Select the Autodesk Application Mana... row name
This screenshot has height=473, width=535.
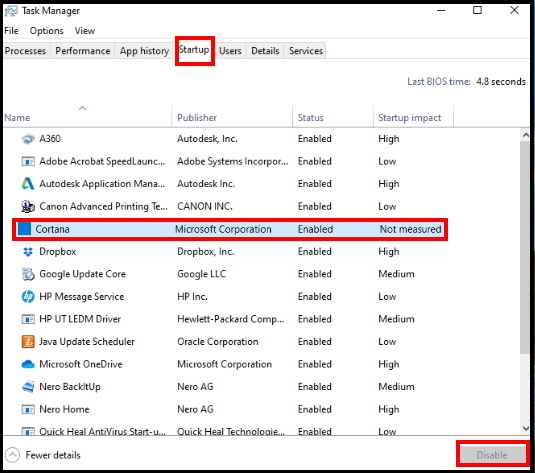pyautogui.click(x=102, y=184)
